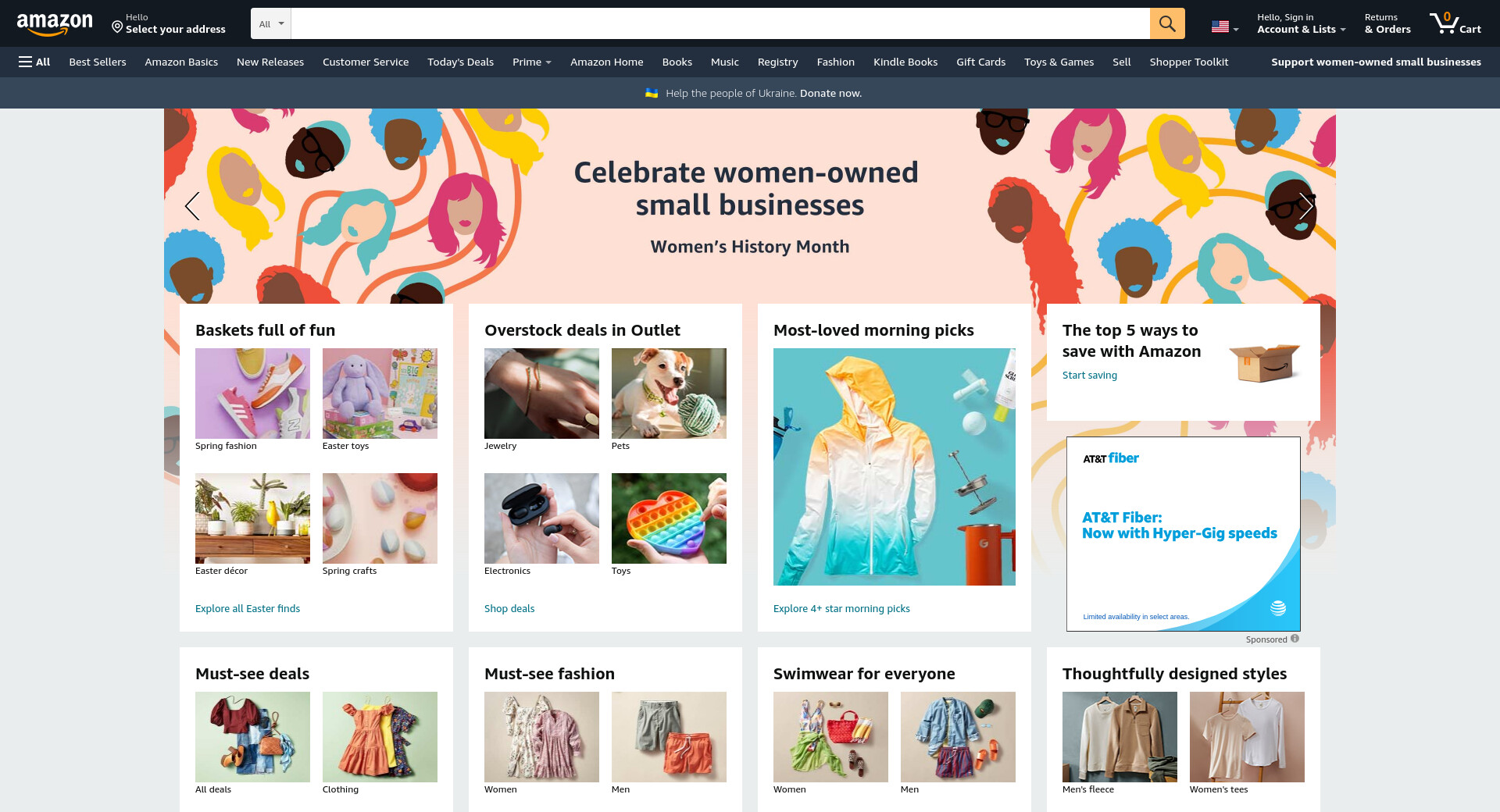Image resolution: width=1500 pixels, height=812 pixels.
Task: Click the AT&T Fiber advertisement
Action: [x=1184, y=534]
